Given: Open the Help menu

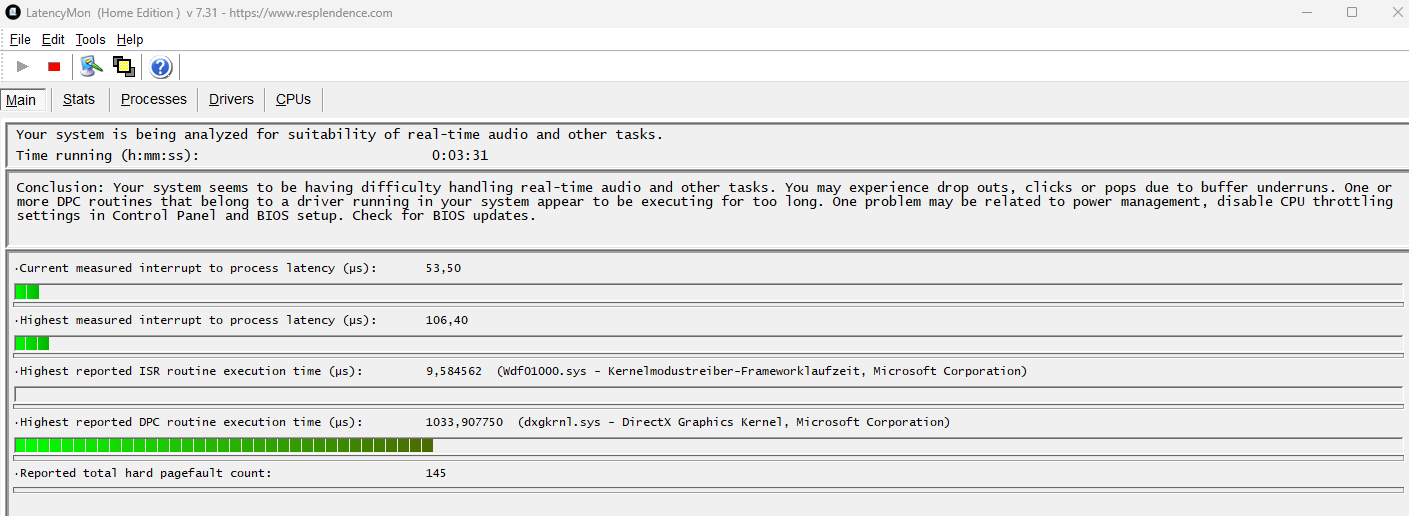Looking at the screenshot, I should pyautogui.click(x=130, y=40).
